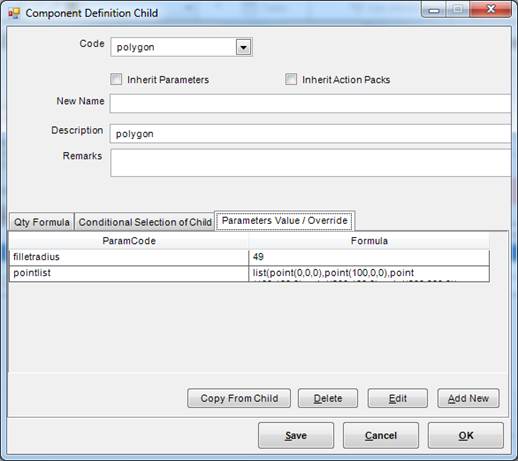Image resolution: width=518 pixels, height=461 pixels.
Task: Open the Code dropdown arrow
Action: pyautogui.click(x=243, y=47)
